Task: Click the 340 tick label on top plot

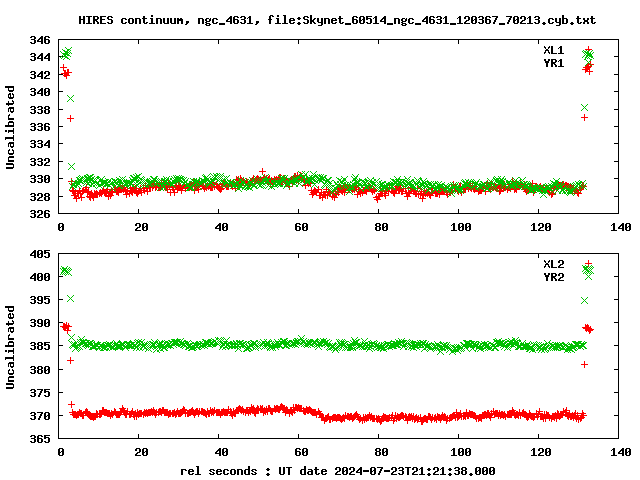Action: click(40, 92)
